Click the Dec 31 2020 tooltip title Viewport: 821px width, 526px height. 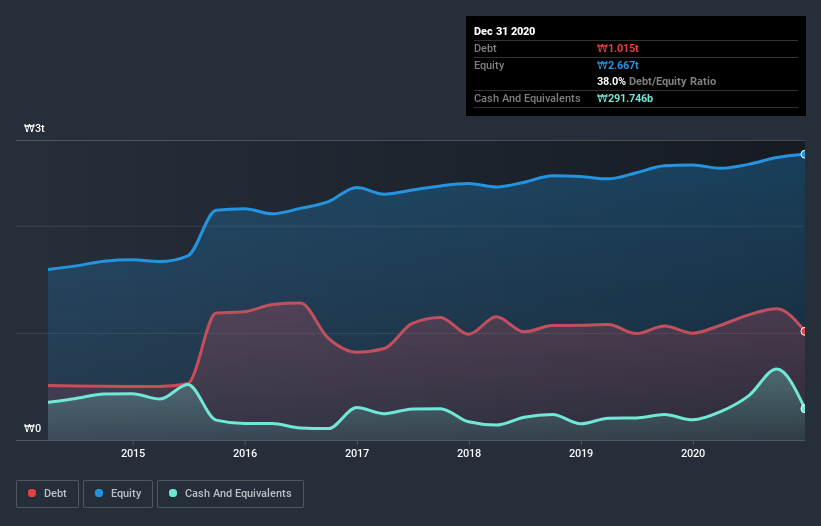(504, 31)
